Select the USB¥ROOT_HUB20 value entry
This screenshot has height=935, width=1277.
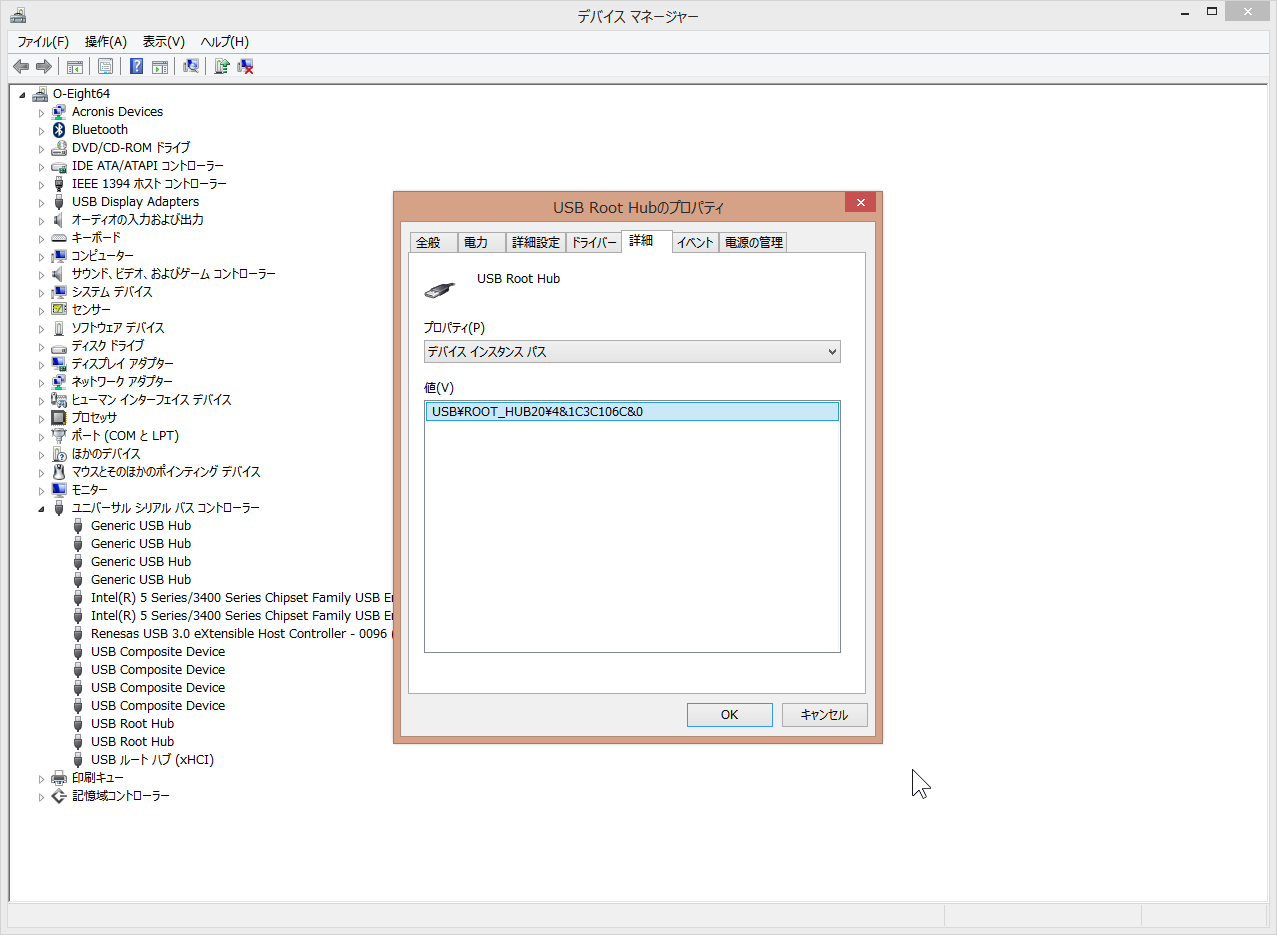point(631,411)
